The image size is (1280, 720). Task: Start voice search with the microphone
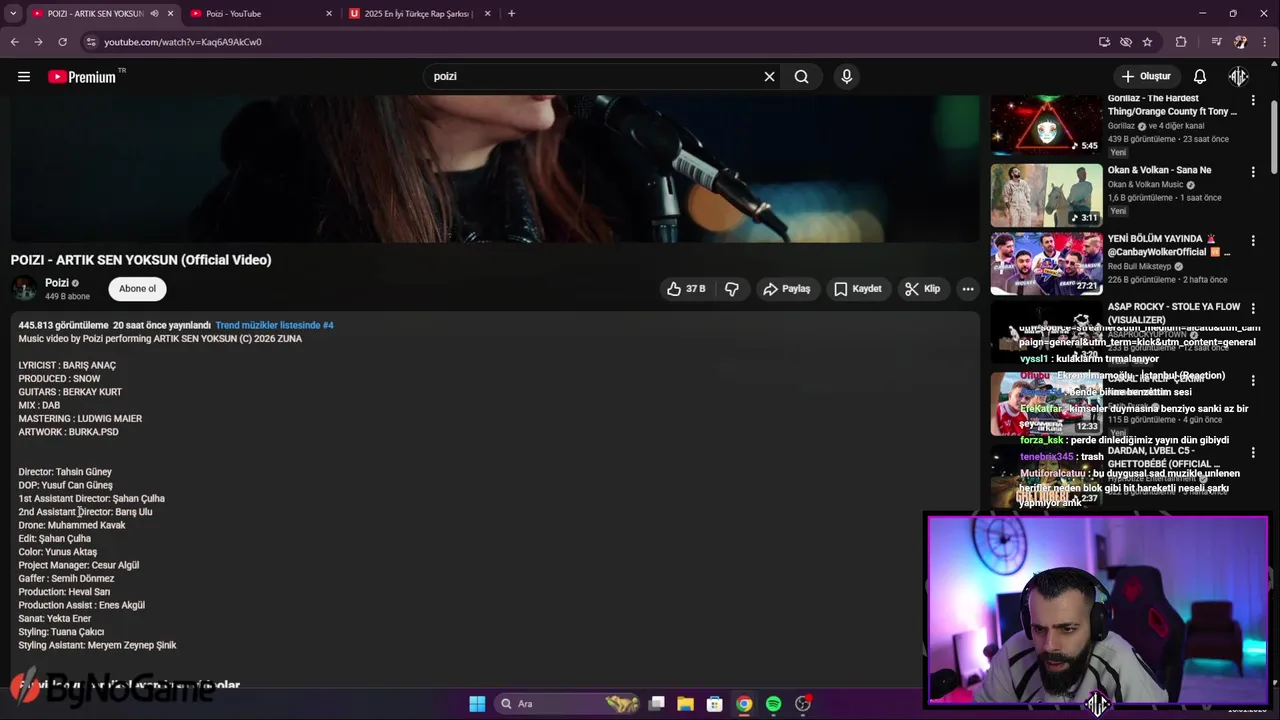coord(846,76)
